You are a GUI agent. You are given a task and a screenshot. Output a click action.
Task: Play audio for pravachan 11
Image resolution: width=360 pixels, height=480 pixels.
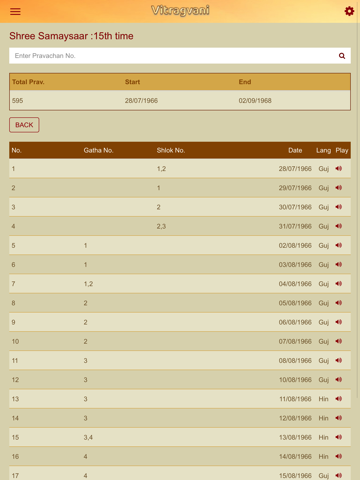pos(339,360)
